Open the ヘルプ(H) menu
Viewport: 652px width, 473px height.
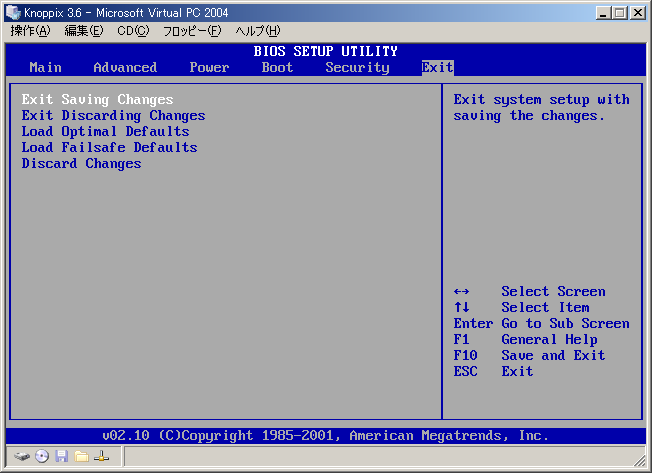coord(257,31)
